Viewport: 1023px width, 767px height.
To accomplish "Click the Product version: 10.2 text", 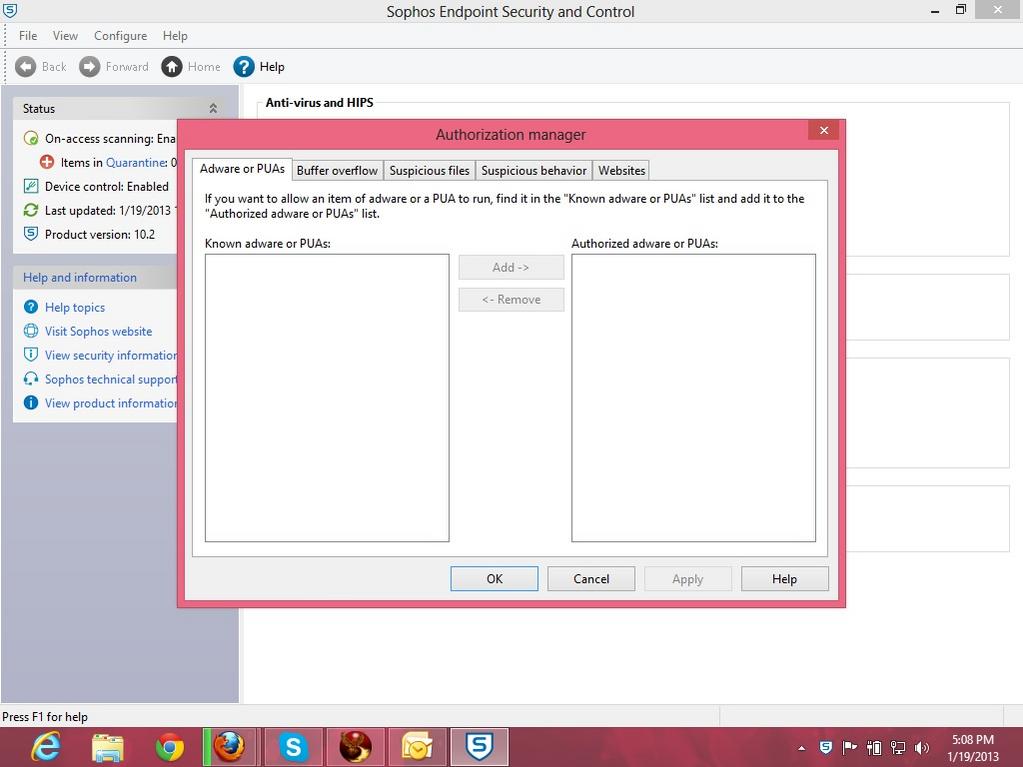I will coord(100,234).
